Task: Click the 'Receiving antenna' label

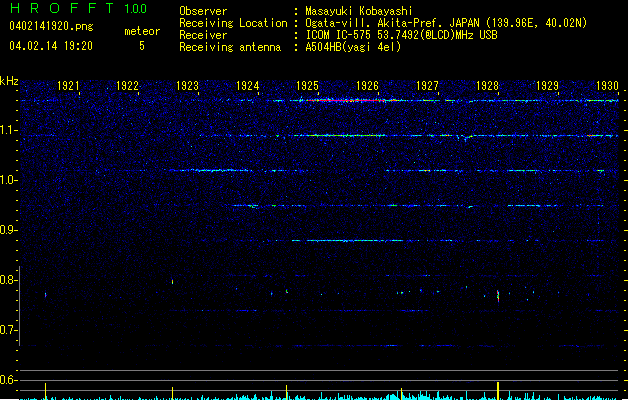Action: (230, 47)
